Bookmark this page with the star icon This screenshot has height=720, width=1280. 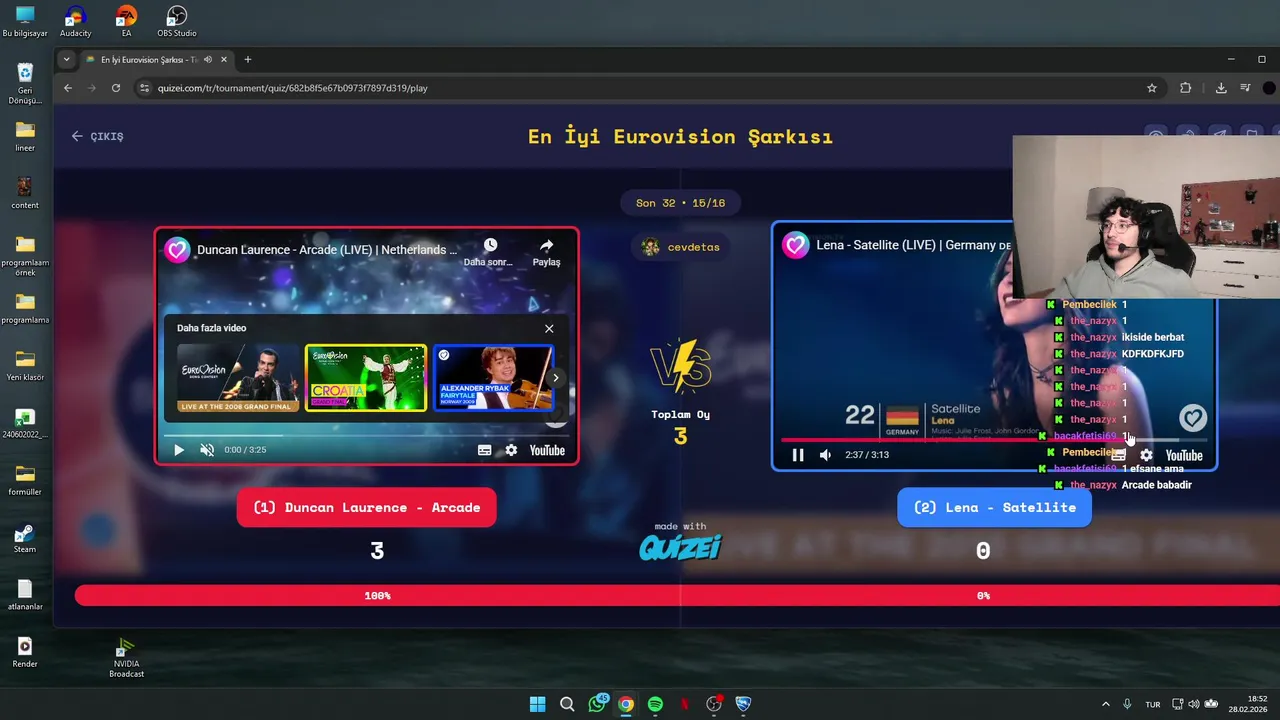tap(1152, 88)
